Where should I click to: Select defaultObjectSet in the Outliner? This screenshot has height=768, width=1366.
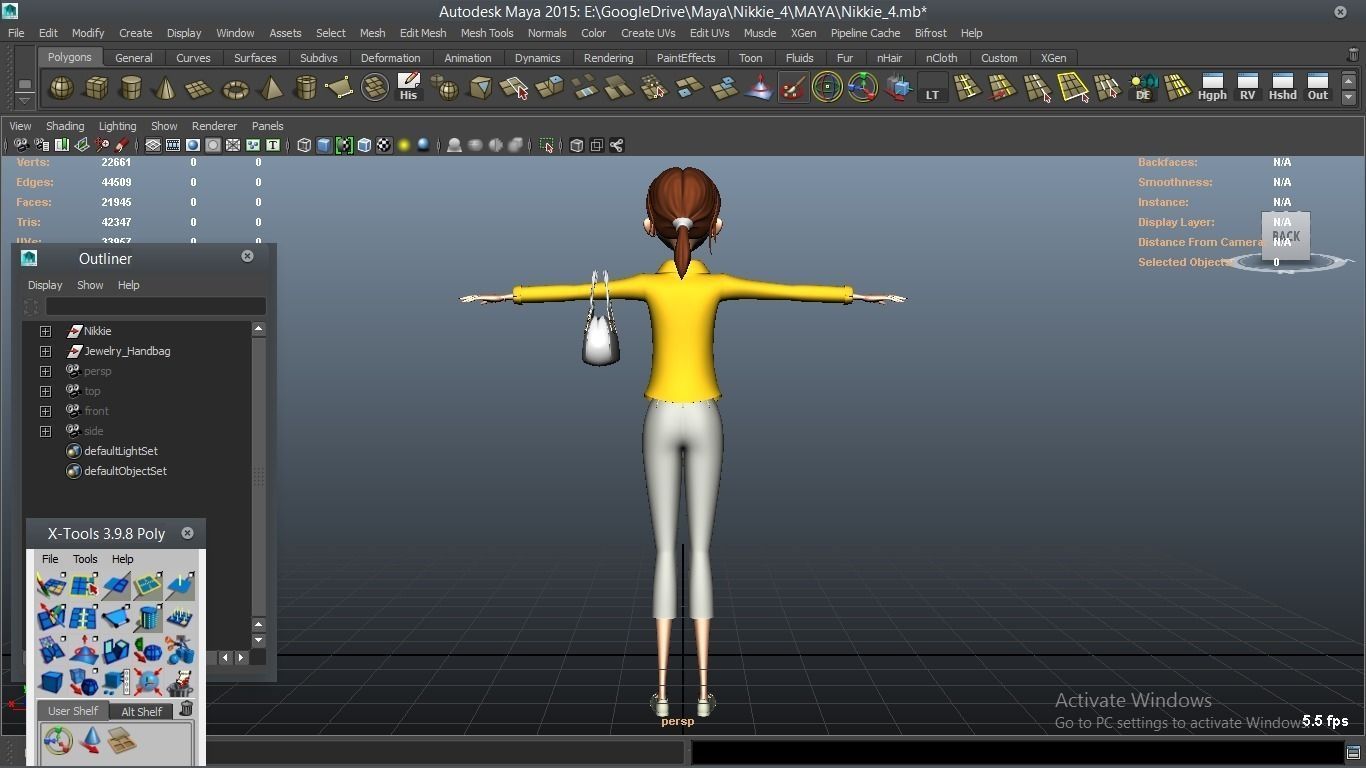(125, 471)
